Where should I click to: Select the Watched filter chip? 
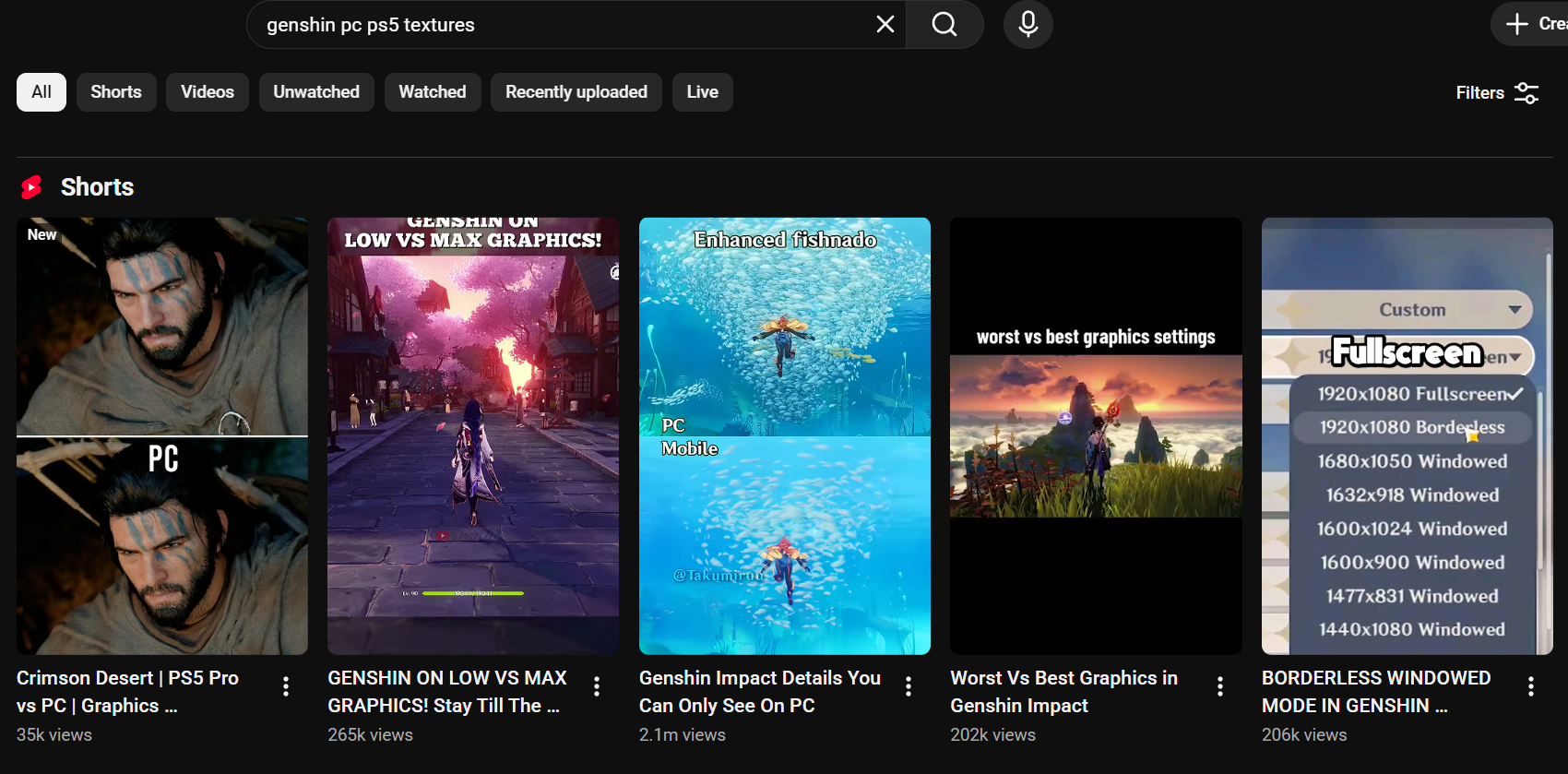(x=433, y=92)
